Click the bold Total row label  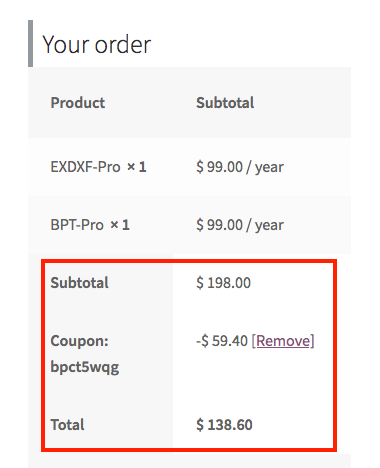[67, 425]
